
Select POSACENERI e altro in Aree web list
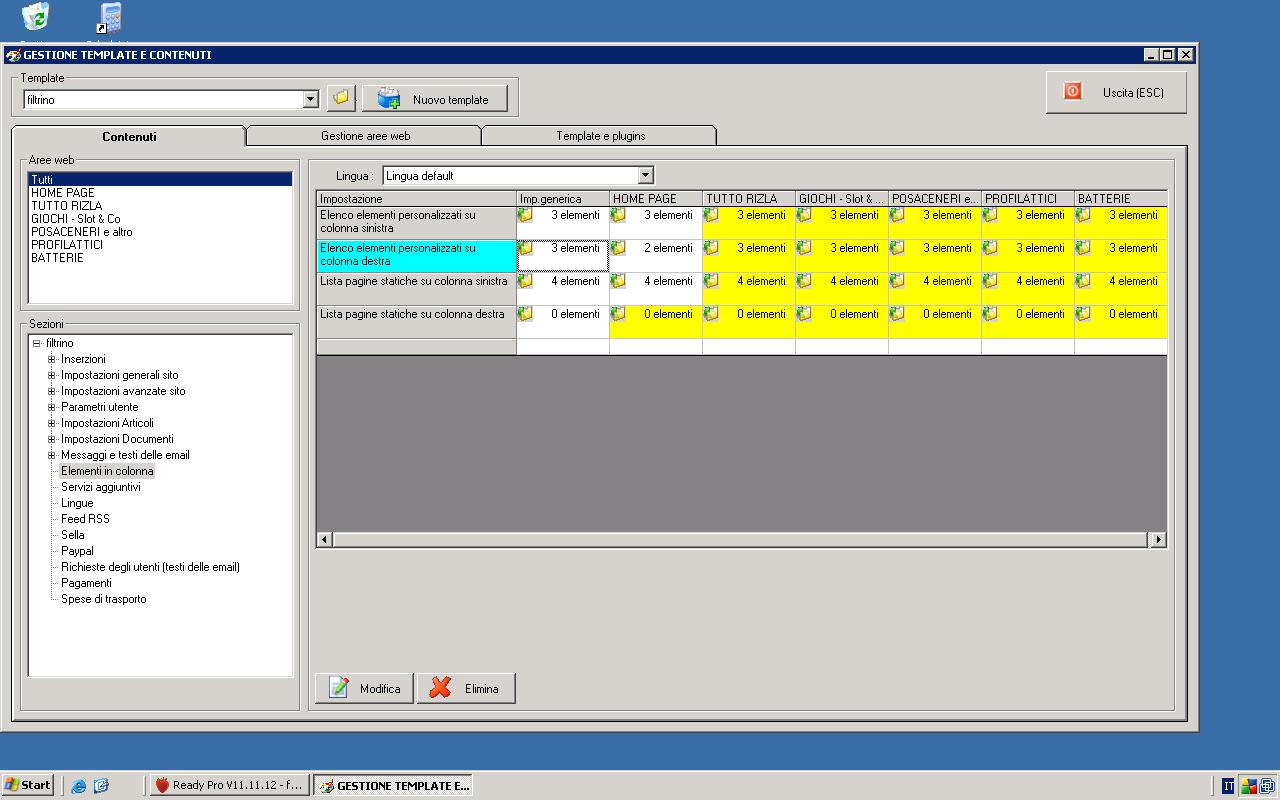[160, 232]
